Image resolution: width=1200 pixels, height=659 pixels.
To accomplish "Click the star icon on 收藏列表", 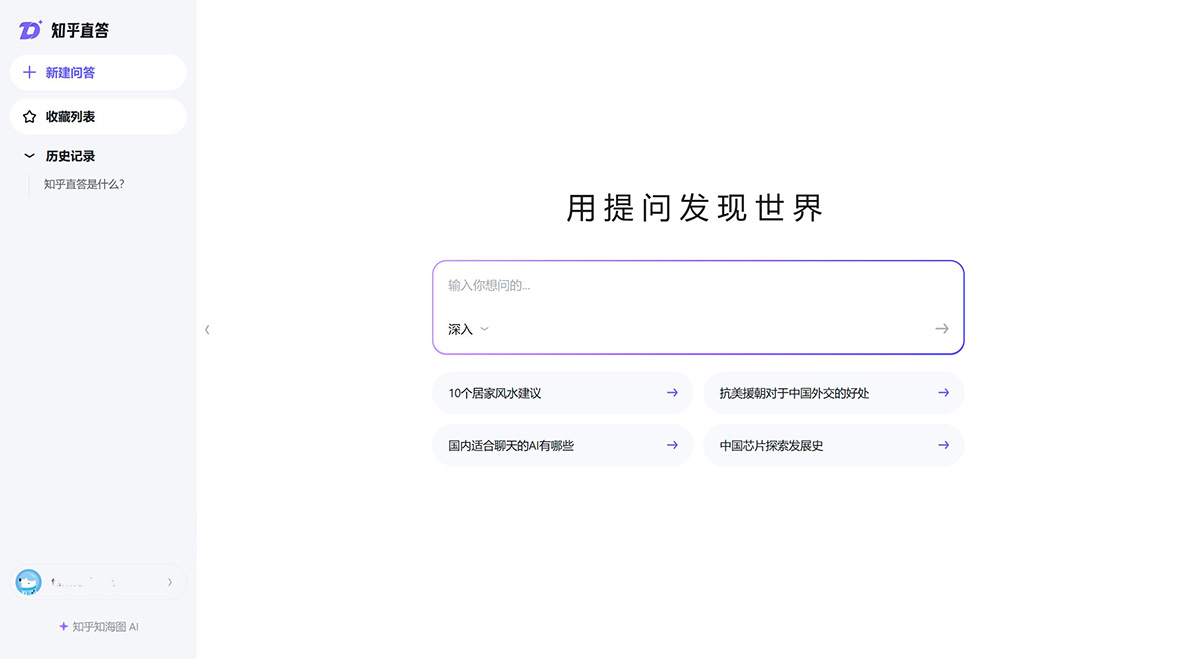I will click(27, 116).
